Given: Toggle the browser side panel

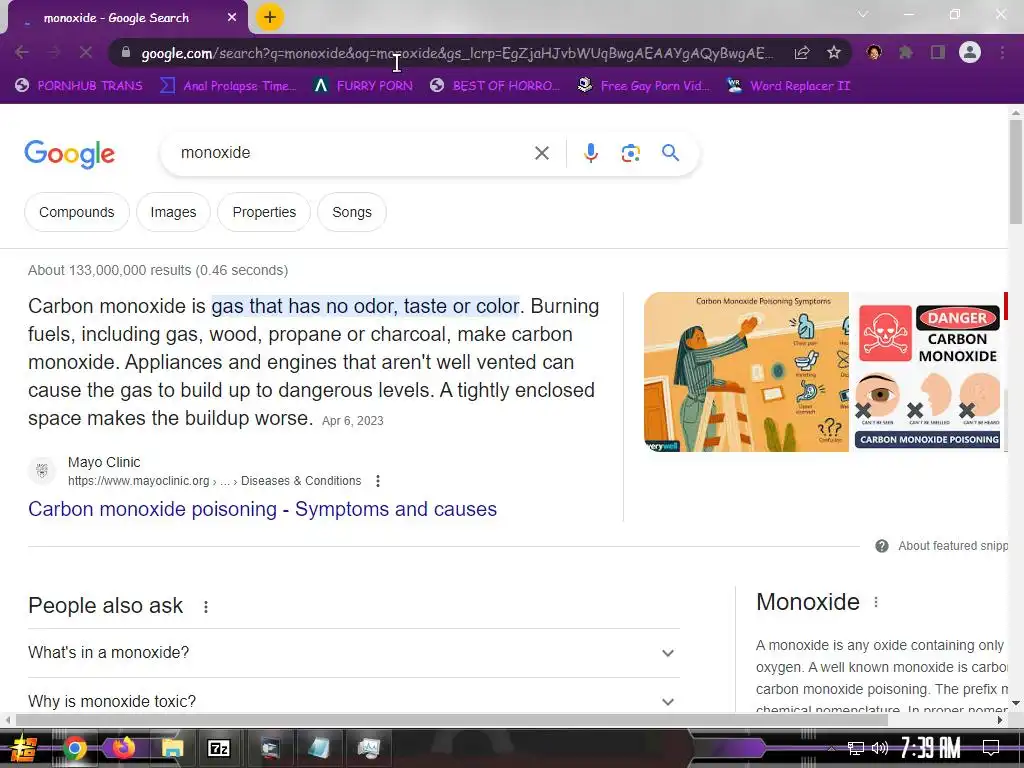Looking at the screenshot, I should tap(938, 53).
